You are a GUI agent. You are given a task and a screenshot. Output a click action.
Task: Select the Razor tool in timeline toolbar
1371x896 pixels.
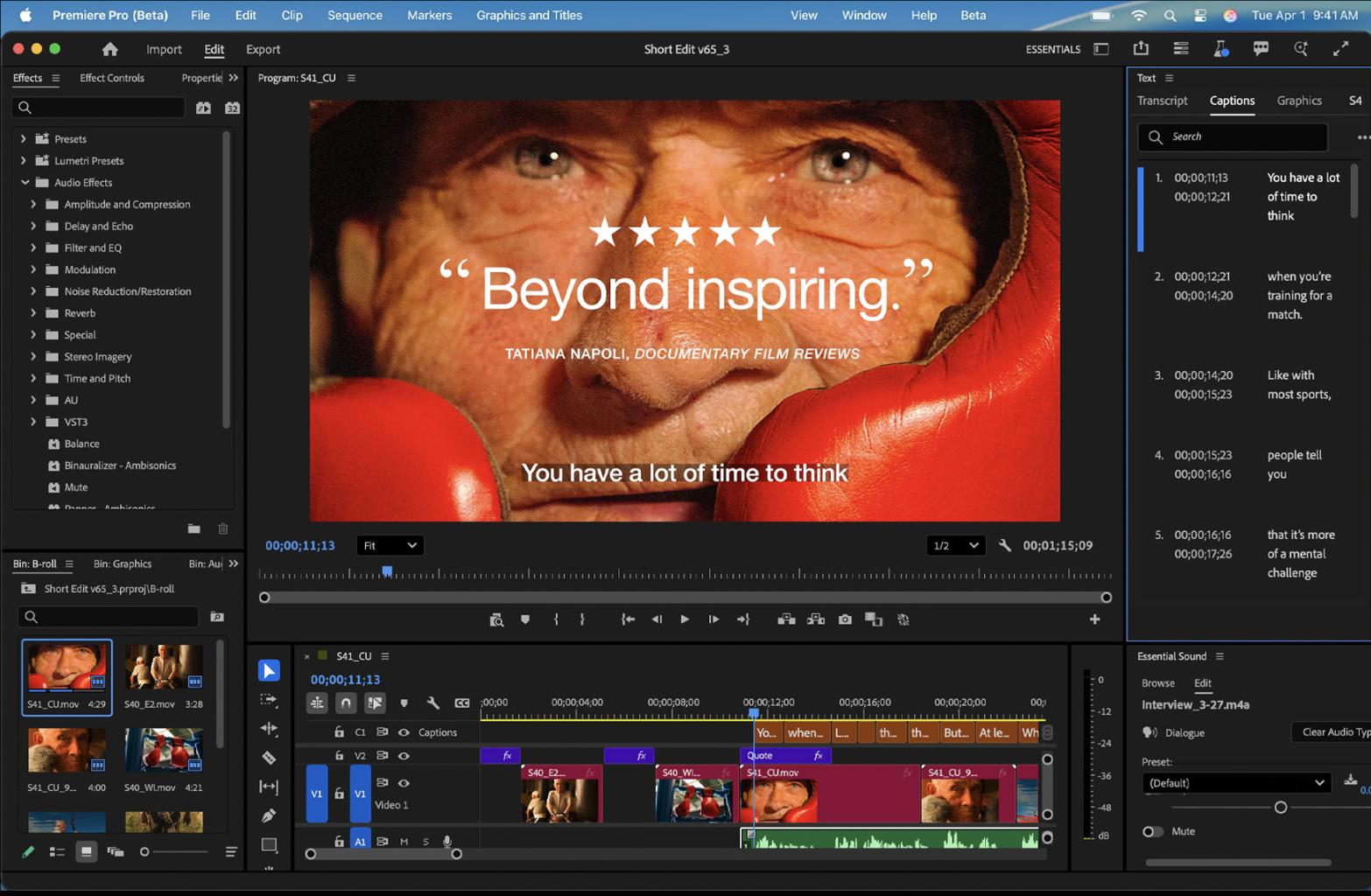[269, 758]
